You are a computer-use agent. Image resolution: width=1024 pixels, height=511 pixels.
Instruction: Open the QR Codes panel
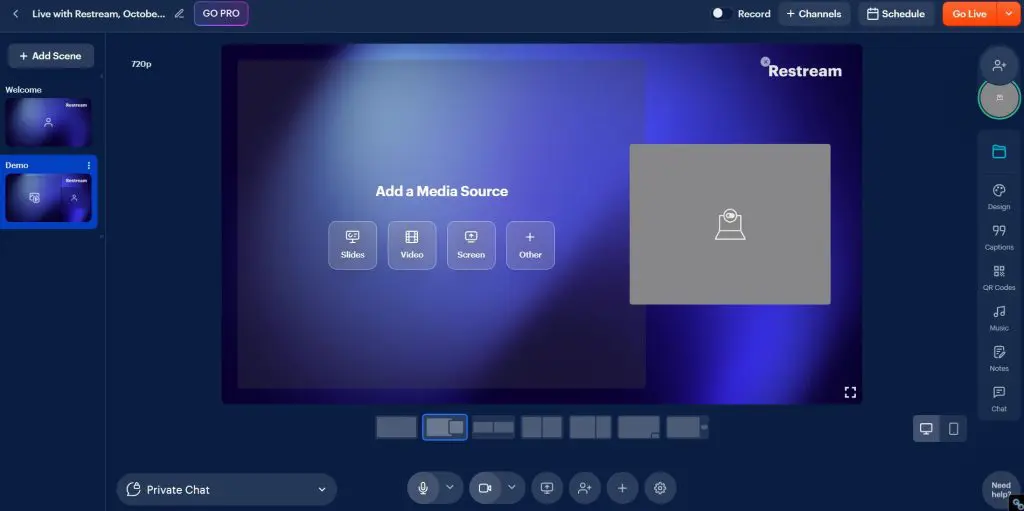999,278
